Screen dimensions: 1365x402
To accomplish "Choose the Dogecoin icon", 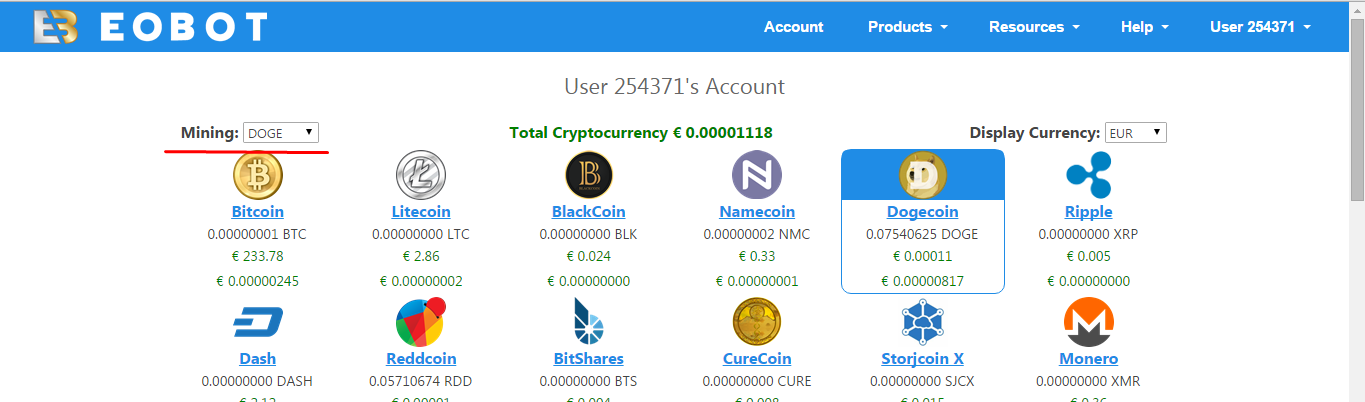I will [x=923, y=175].
